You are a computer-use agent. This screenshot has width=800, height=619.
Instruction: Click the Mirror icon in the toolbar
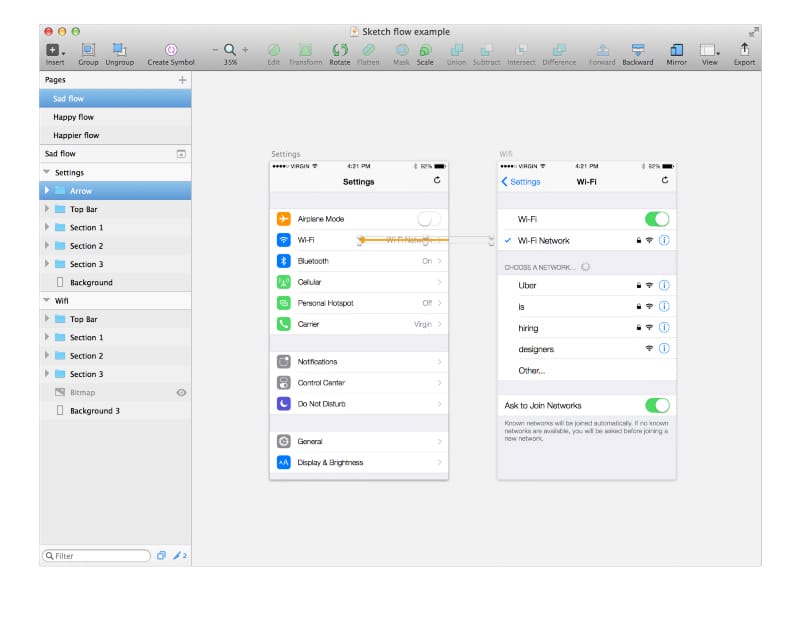(x=676, y=51)
